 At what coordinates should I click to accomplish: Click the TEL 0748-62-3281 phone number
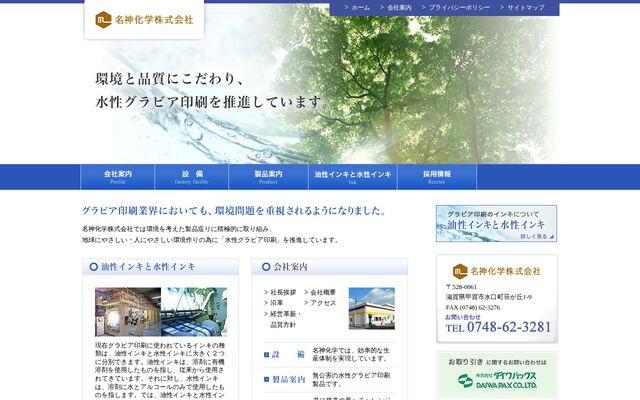coord(498,327)
